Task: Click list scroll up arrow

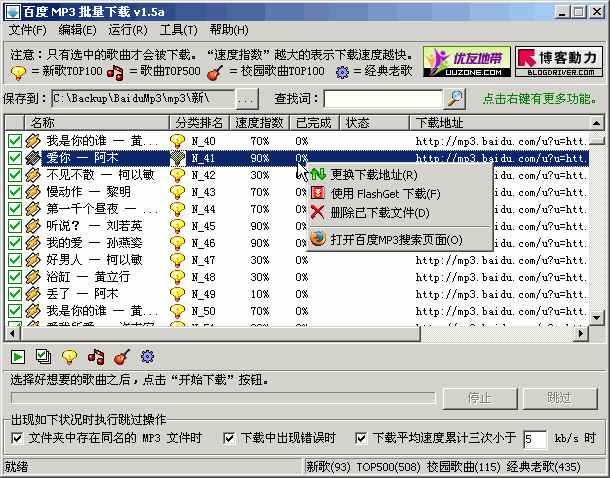Action: click(x=596, y=123)
